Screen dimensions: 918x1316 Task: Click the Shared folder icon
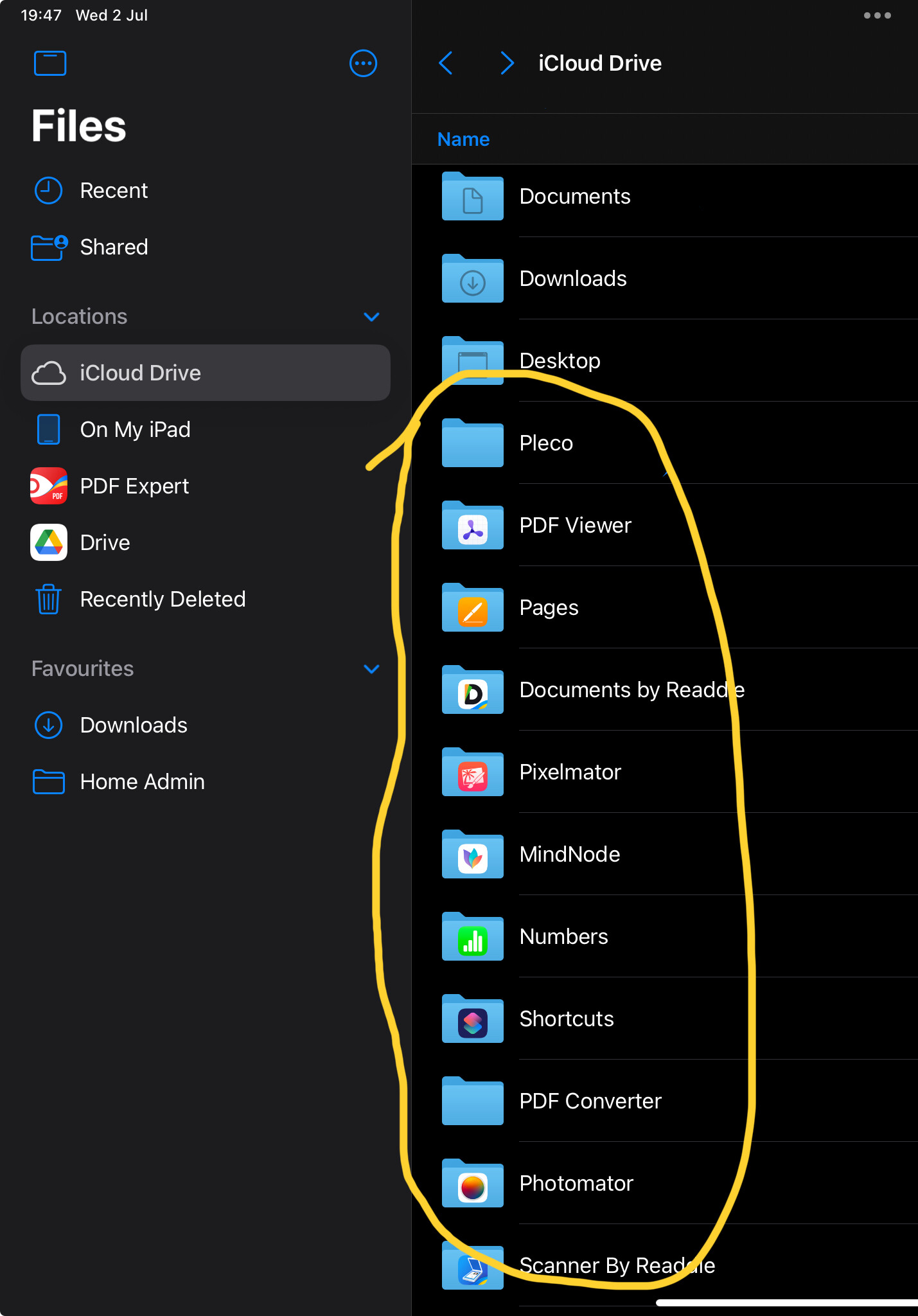point(49,247)
